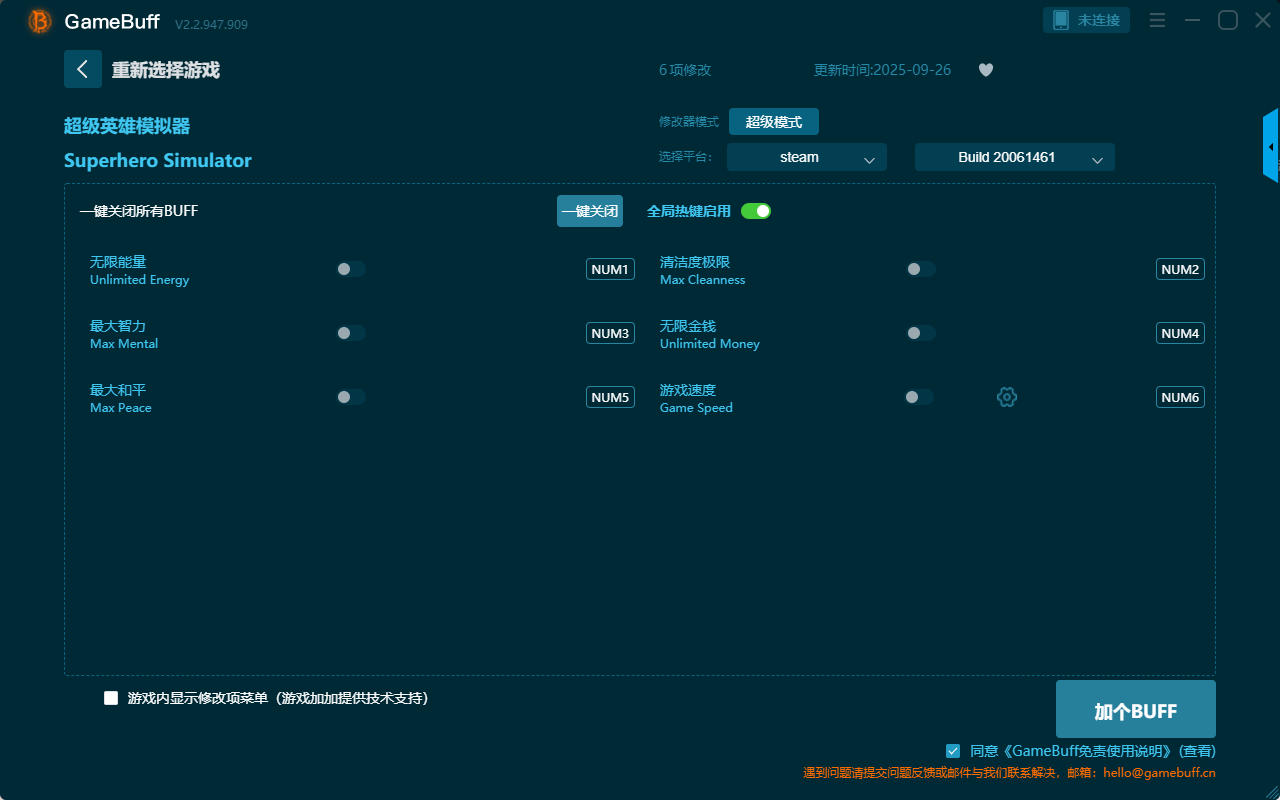Image resolution: width=1280 pixels, height=800 pixels.
Task: Toggle Unlimited Energy switch
Action: point(351,269)
